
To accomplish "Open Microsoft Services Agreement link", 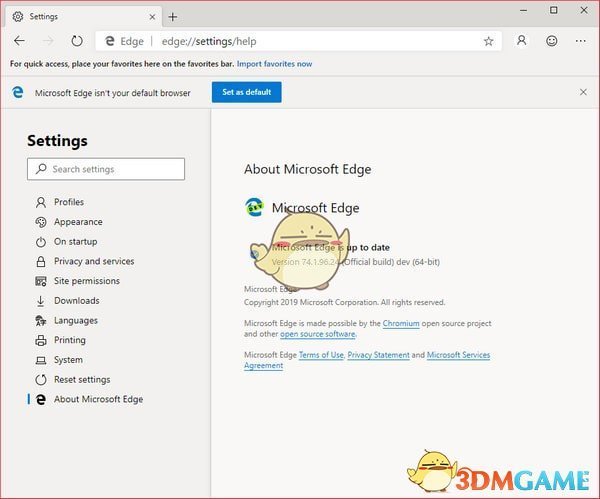I will click(x=367, y=360).
